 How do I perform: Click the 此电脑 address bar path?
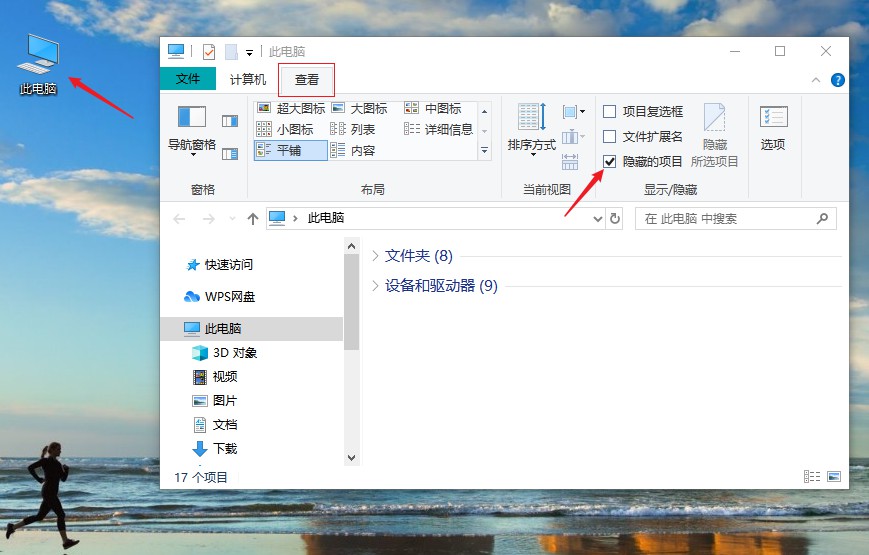tap(326, 218)
